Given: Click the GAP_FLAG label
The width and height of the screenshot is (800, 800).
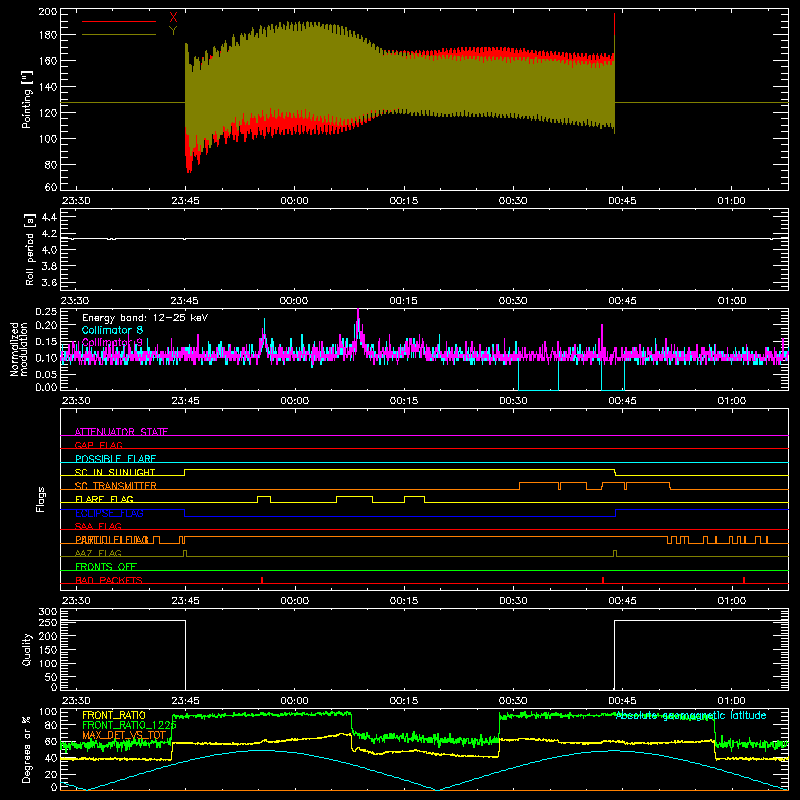Looking at the screenshot, I should (98, 445).
